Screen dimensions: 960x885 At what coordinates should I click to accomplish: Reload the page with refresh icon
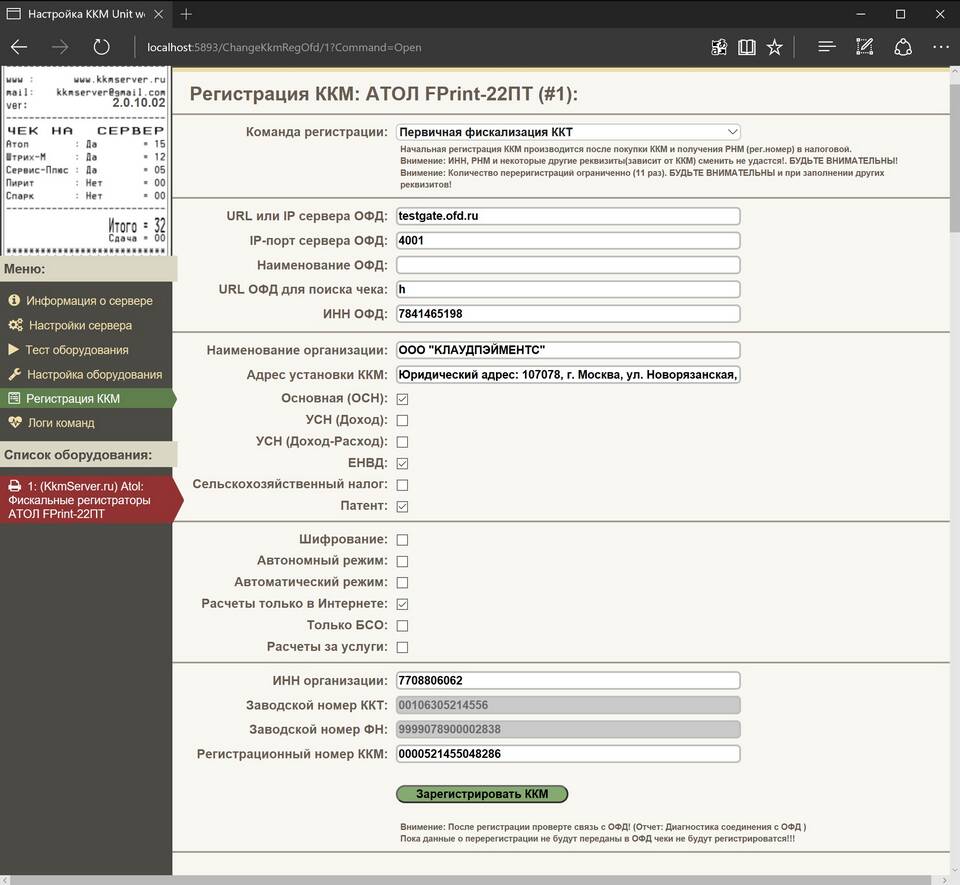pos(101,47)
